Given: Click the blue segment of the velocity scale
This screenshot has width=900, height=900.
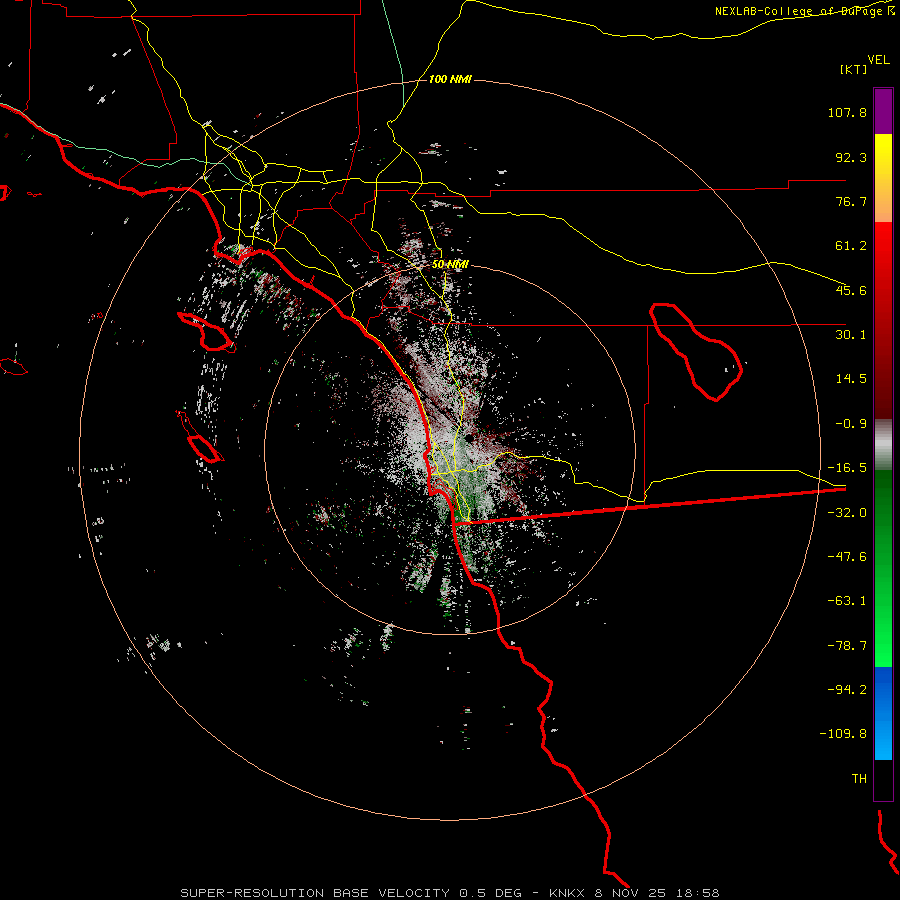Looking at the screenshot, I should [x=883, y=713].
